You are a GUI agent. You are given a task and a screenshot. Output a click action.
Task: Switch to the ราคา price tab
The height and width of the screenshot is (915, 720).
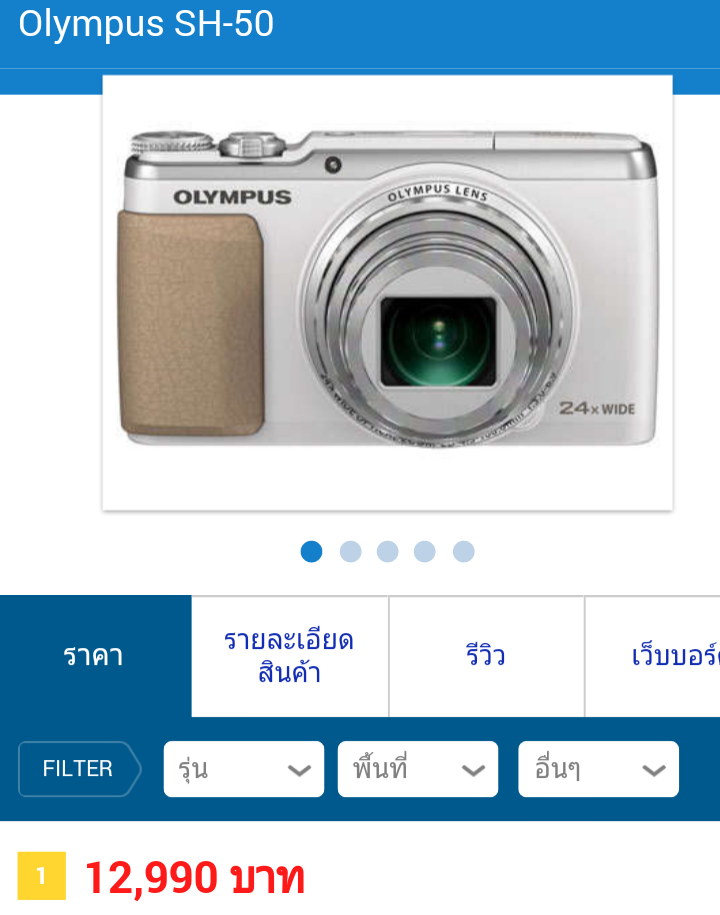click(96, 656)
